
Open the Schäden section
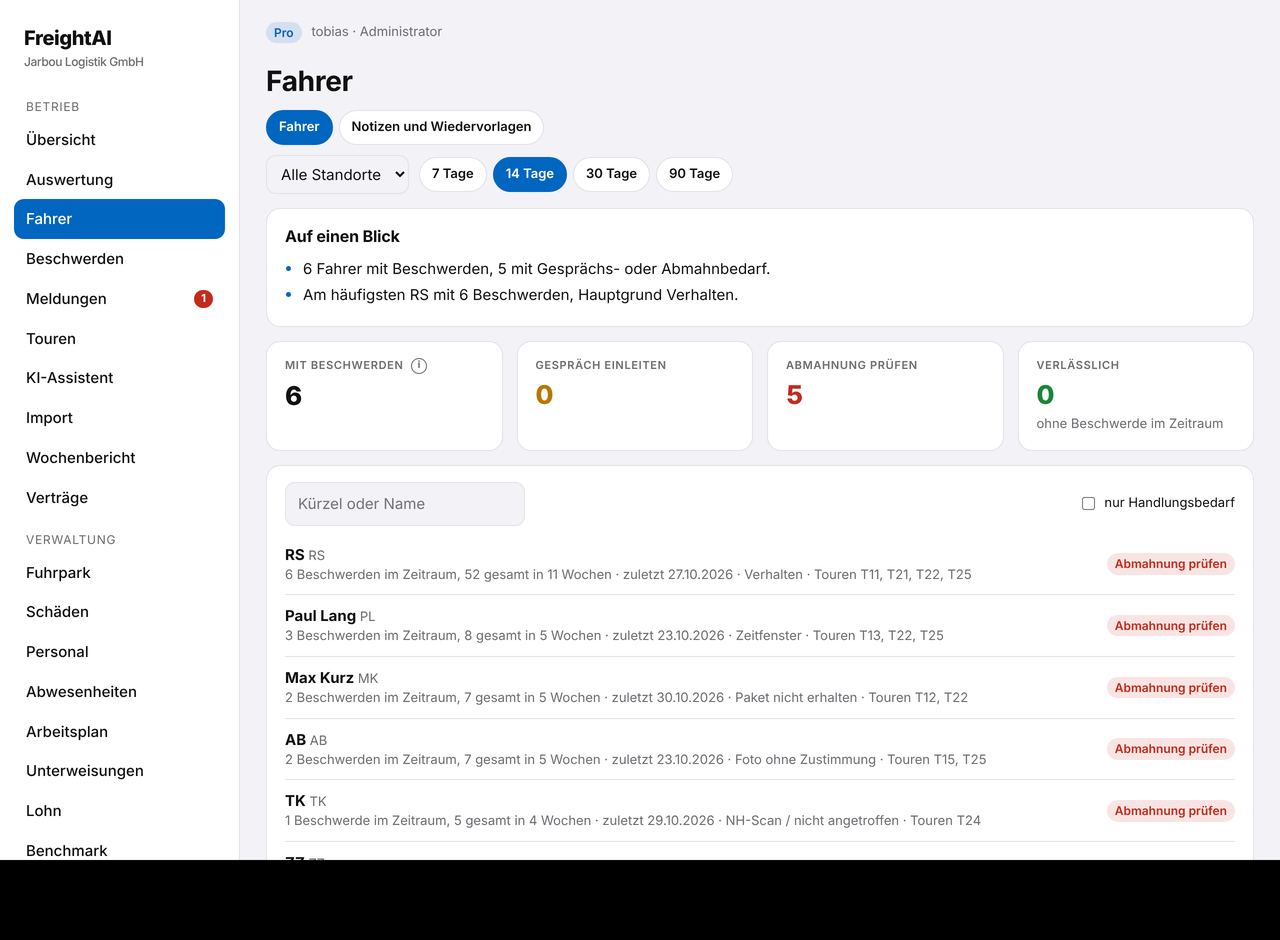click(x=119, y=612)
